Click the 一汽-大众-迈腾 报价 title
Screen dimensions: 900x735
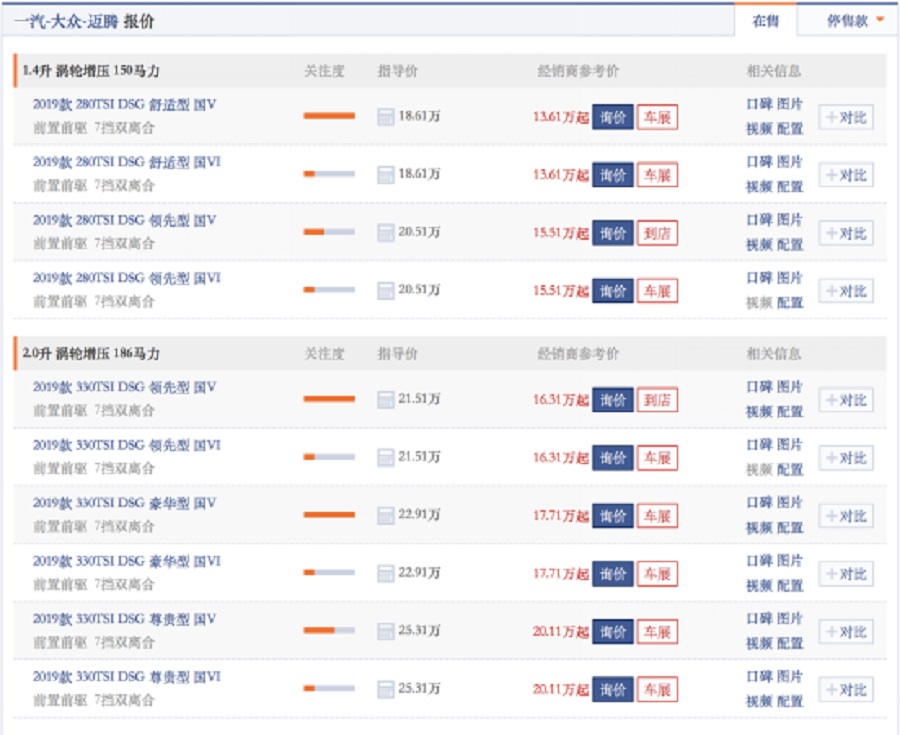(84, 22)
